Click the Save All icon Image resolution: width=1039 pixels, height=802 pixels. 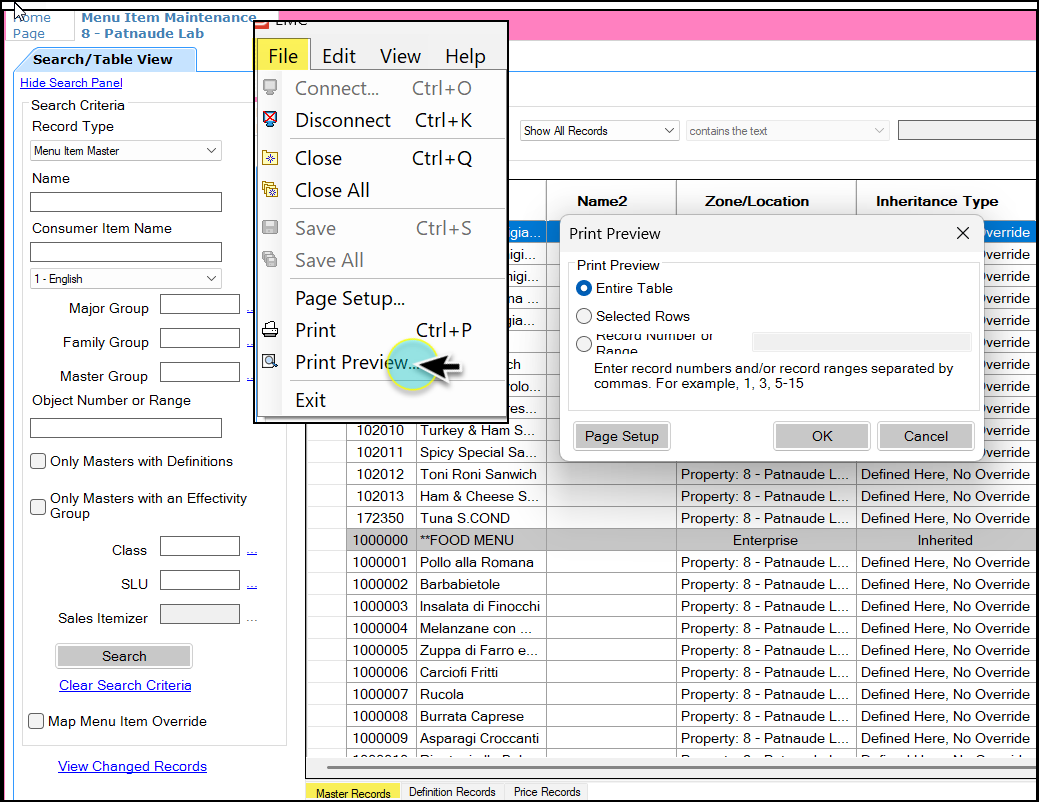[x=270, y=259]
